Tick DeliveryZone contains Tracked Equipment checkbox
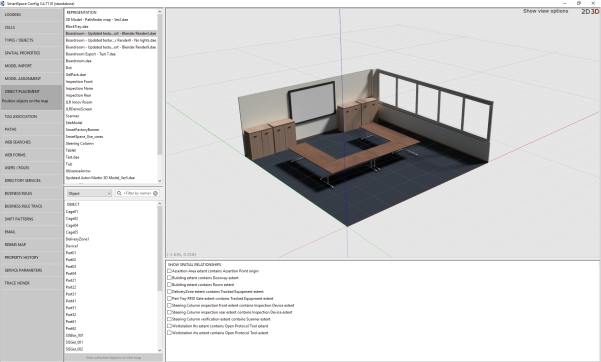The height and width of the screenshot is (362, 601). coord(169,291)
